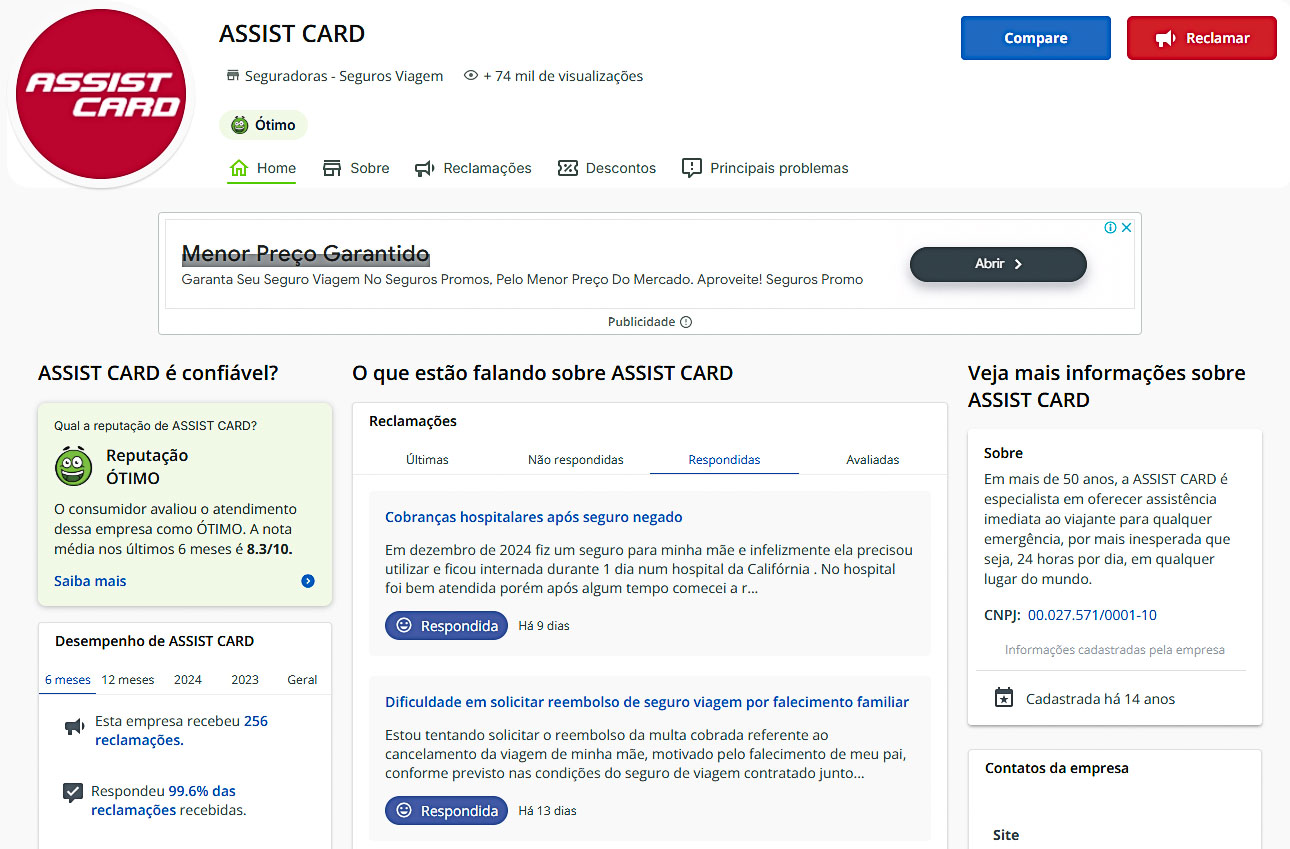
Task: Click the ad info icon
Action: (1110, 228)
